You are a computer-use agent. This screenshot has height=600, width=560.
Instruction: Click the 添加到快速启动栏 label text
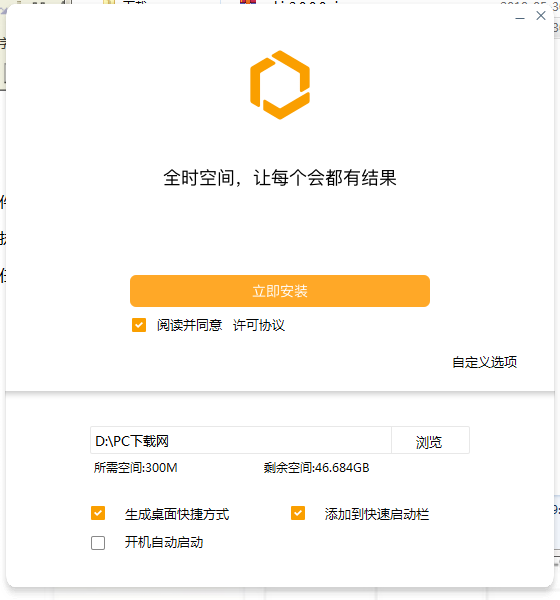pos(377,514)
